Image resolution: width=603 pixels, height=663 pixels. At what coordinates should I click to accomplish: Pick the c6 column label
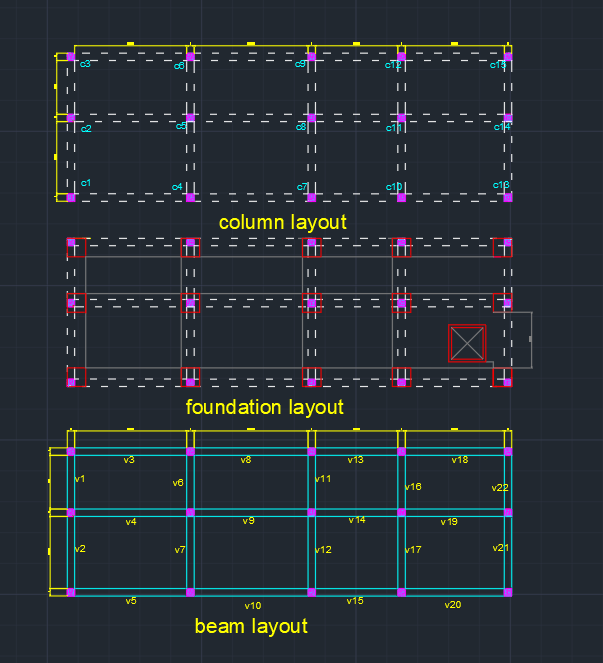[179, 66]
